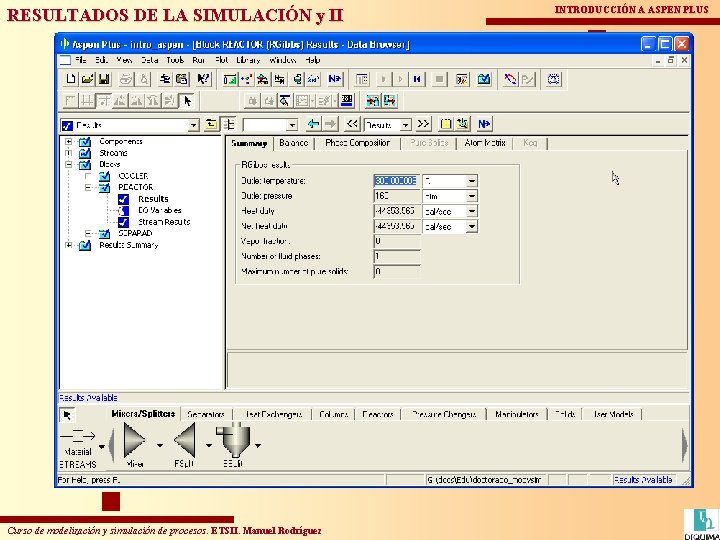
Task: Click the << previous form button
Action: tap(352, 124)
